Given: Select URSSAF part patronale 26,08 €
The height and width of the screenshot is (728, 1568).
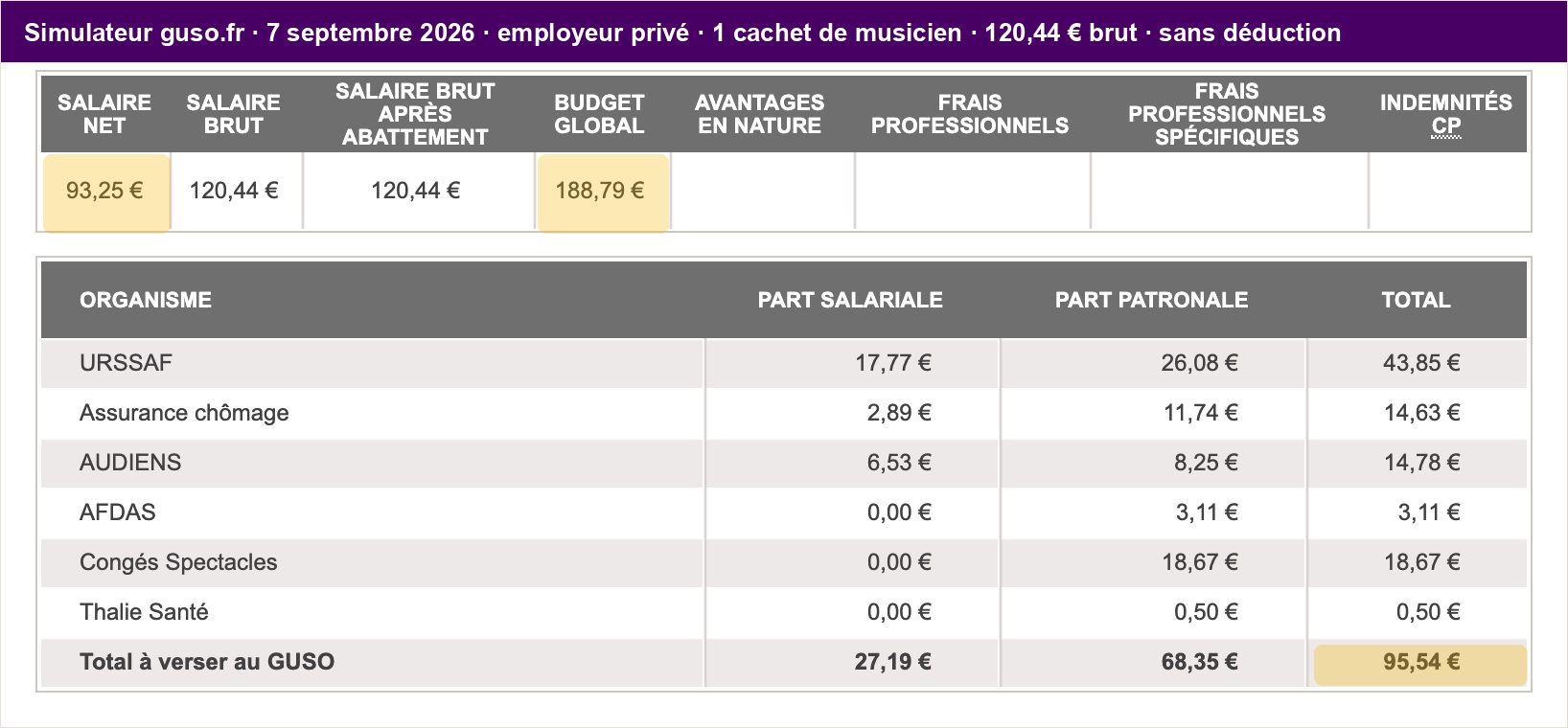Looking at the screenshot, I should click(1199, 363).
